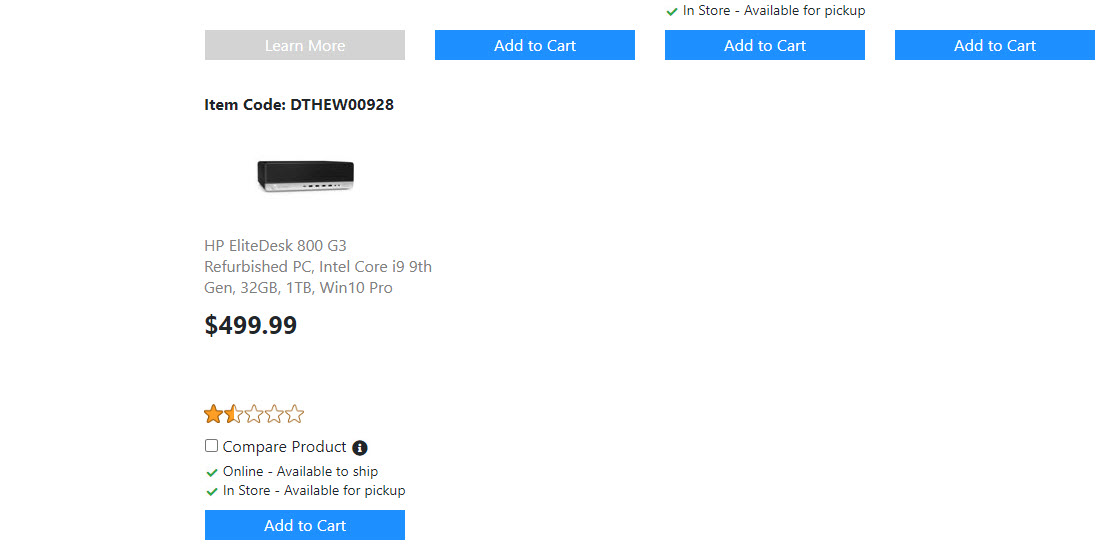
Task: Click the Online - Available to ship text
Action: click(x=300, y=471)
